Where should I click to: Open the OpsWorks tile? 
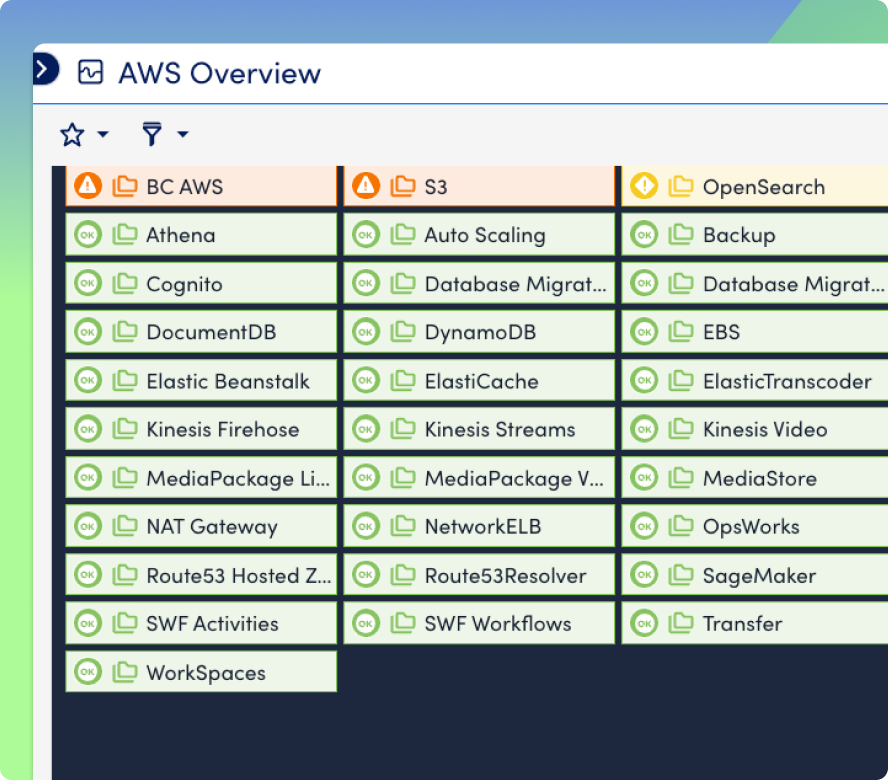755,526
